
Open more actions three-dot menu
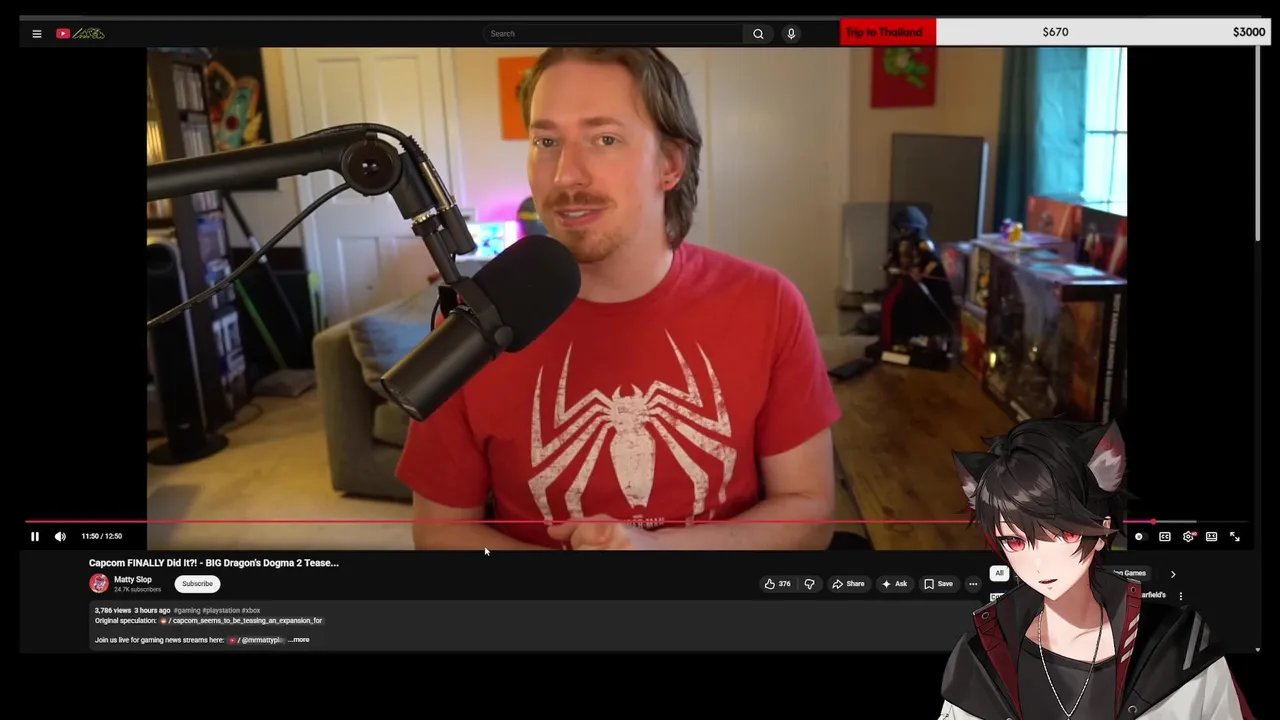point(973,584)
